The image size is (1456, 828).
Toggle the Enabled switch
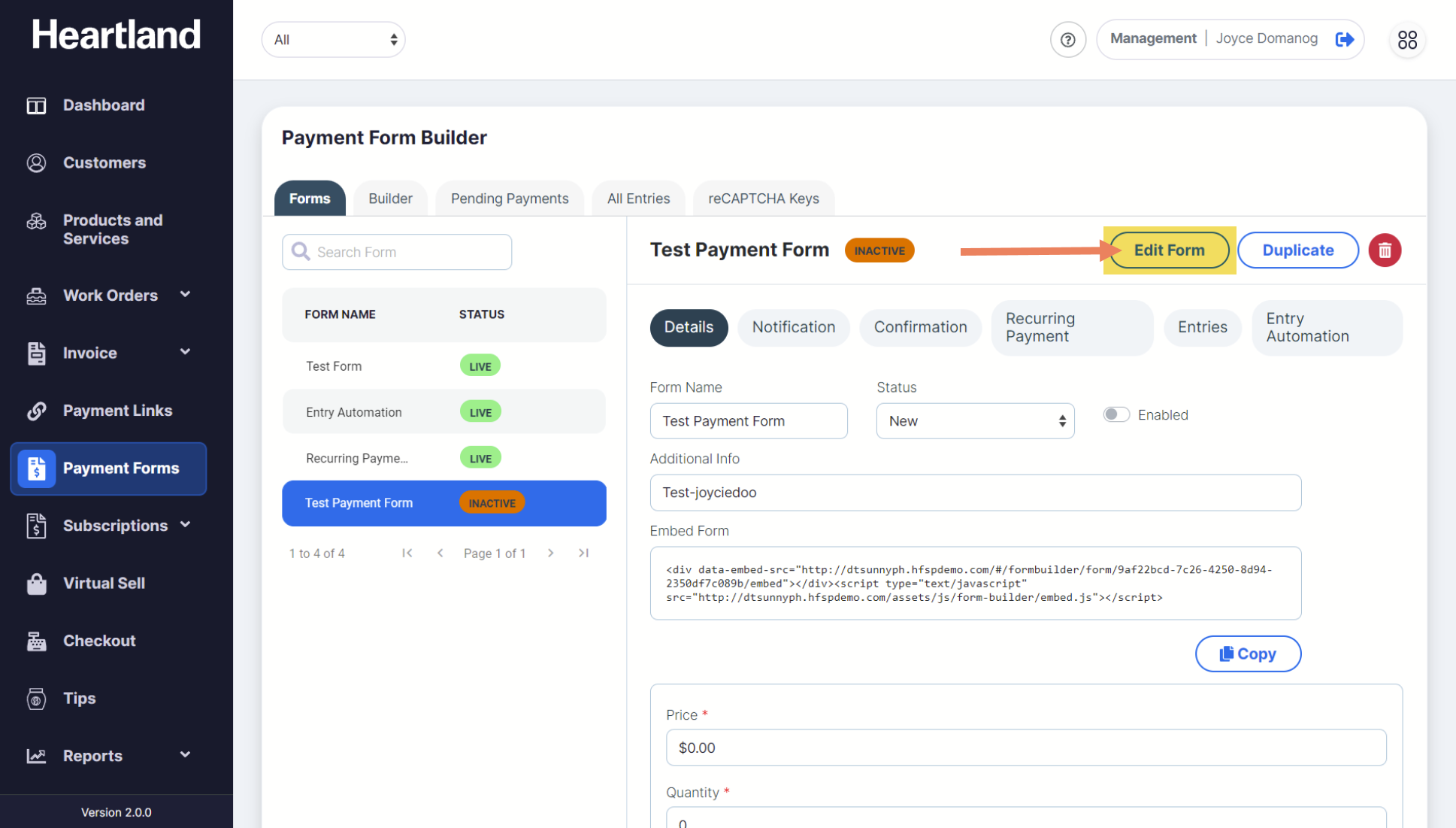[1116, 414]
